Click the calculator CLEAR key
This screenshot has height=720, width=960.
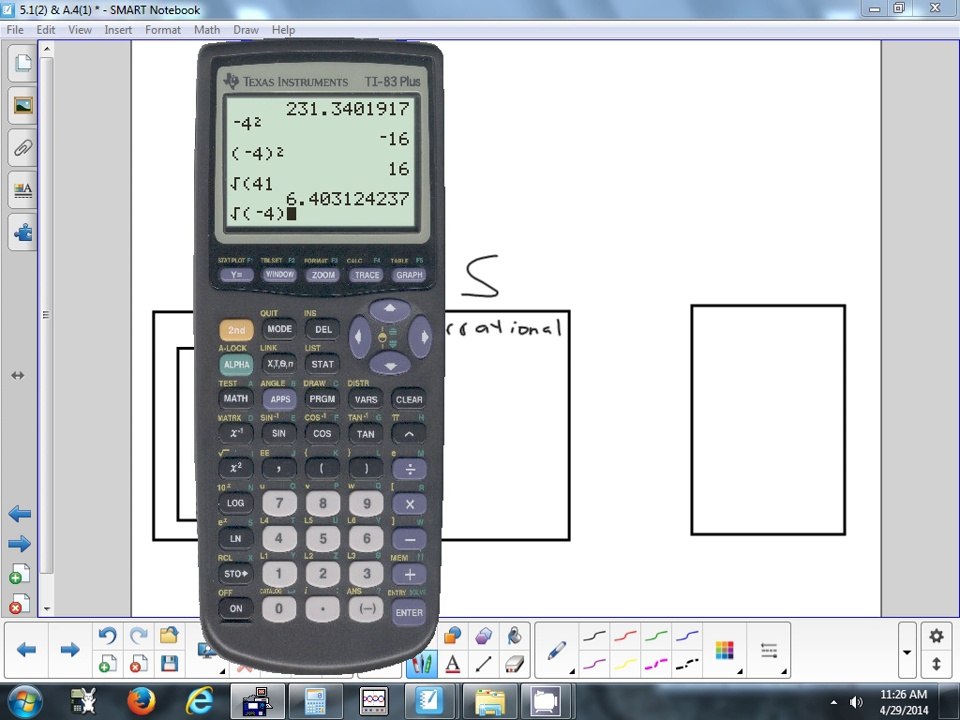[x=409, y=399]
